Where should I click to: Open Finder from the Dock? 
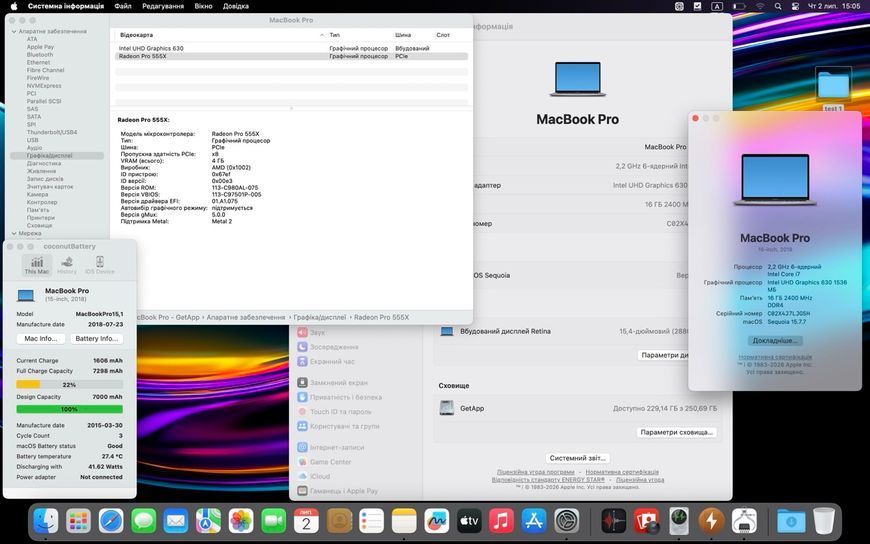click(45, 521)
